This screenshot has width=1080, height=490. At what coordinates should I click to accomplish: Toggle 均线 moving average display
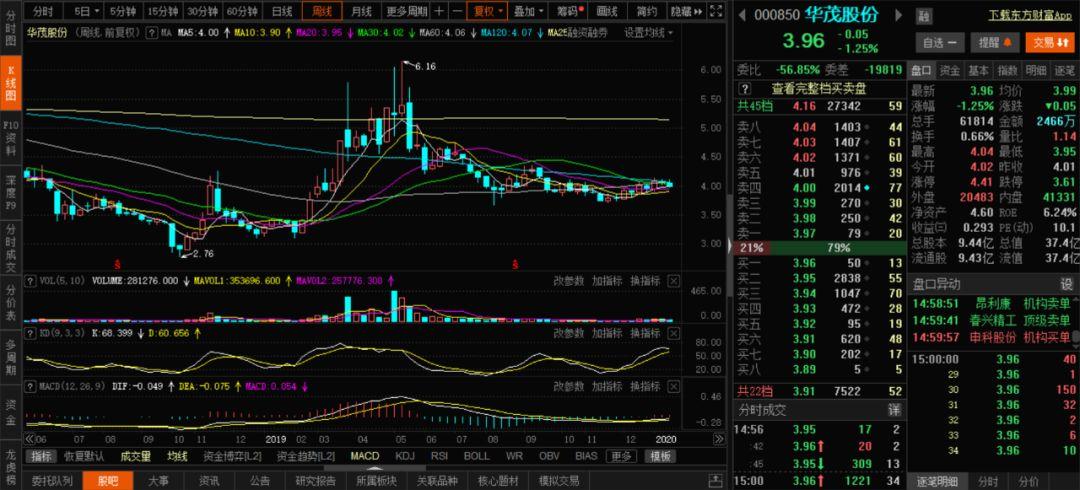[x=178, y=456]
